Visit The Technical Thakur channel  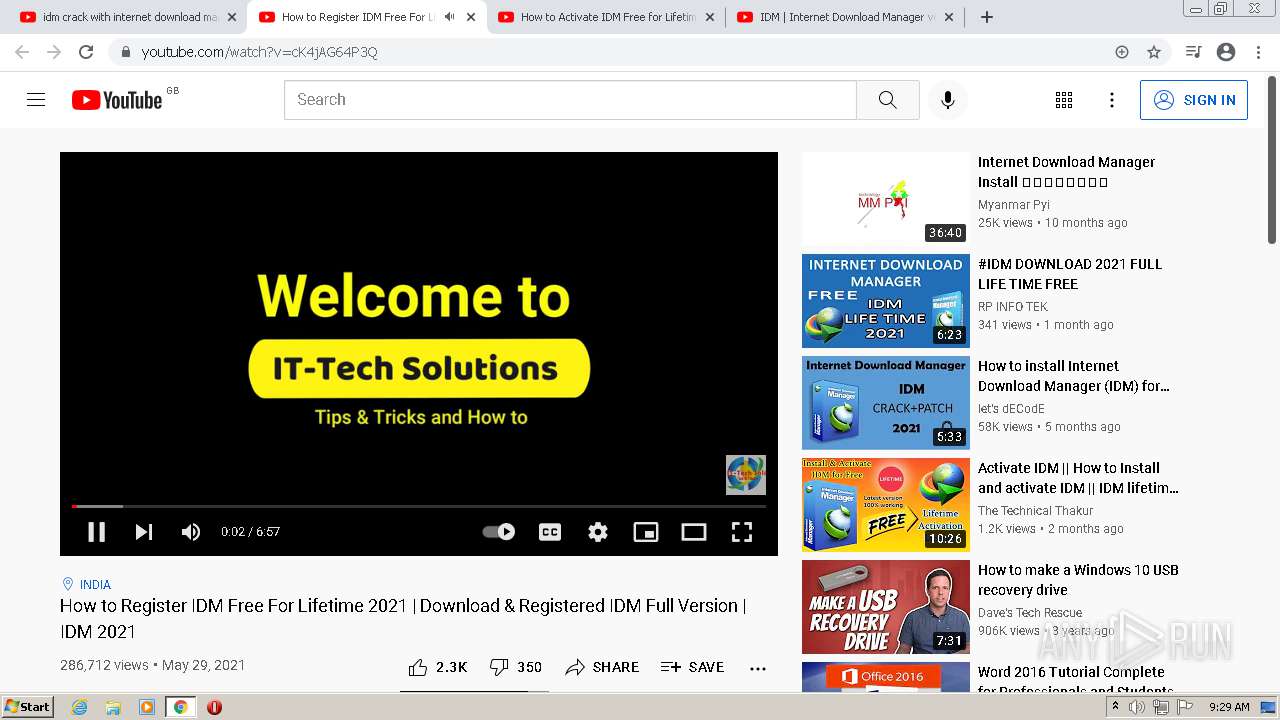[x=1036, y=510]
